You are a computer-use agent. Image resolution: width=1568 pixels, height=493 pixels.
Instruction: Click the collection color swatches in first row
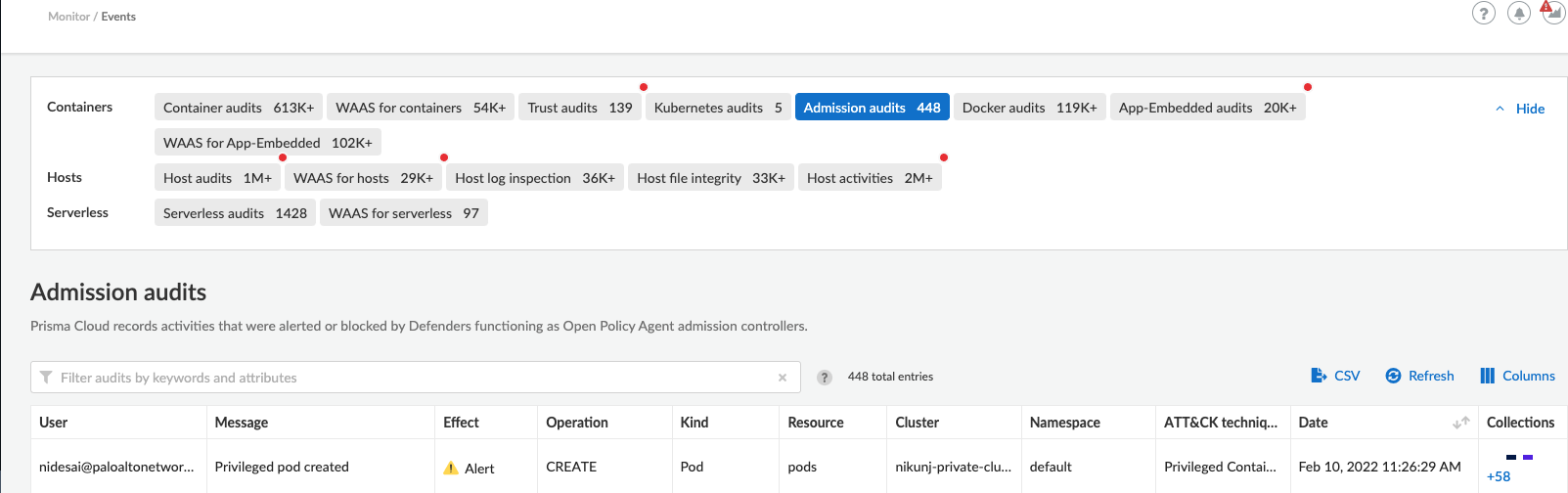(x=1519, y=457)
